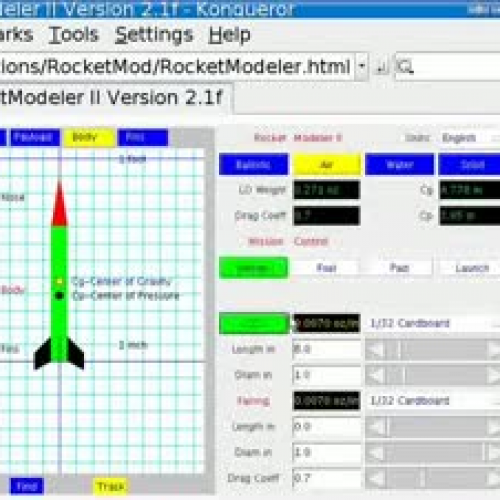
Task: Click the Drag Coeff slider thumb
Action: [x=423, y=479]
